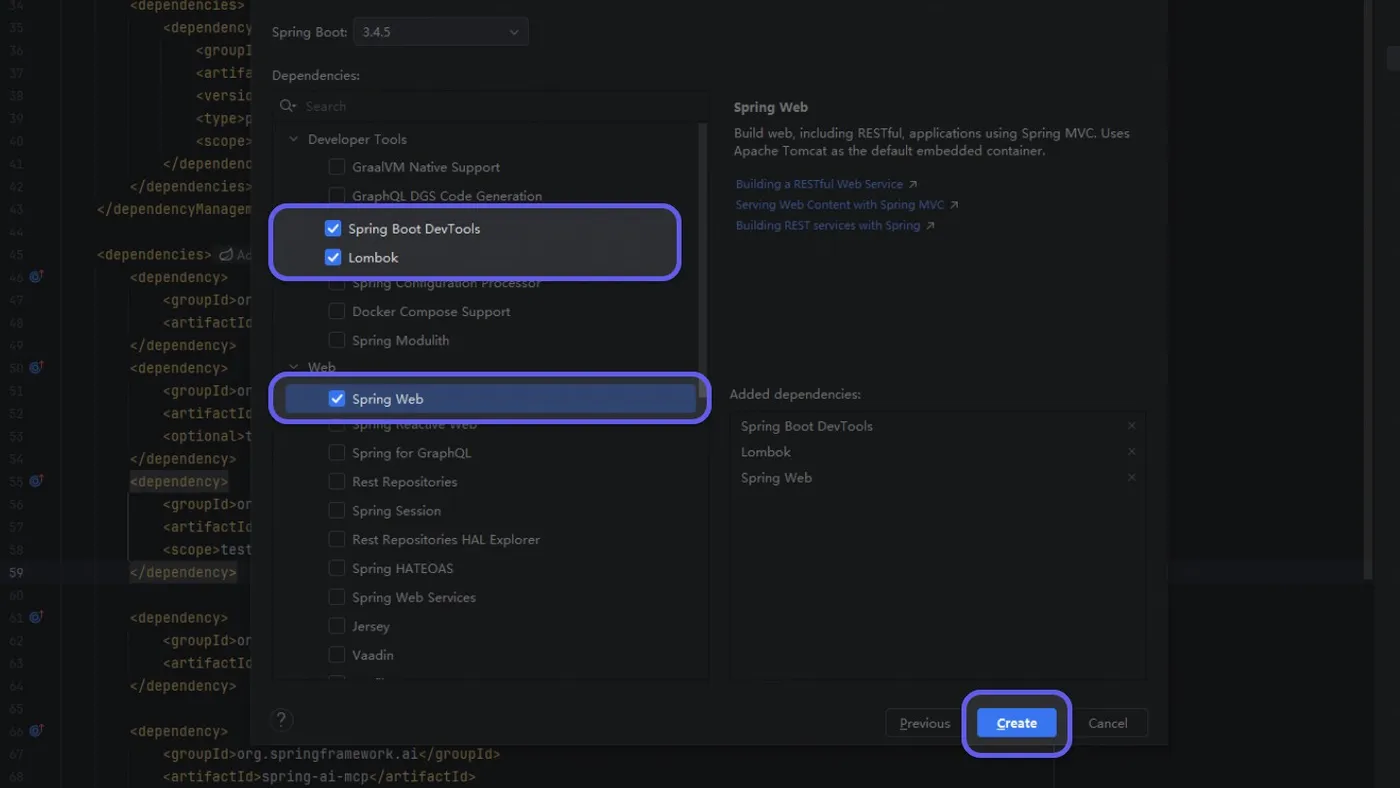Enable Spring for GraphQL checkbox
Viewport: 1400px width, 788px height.
coord(337,453)
